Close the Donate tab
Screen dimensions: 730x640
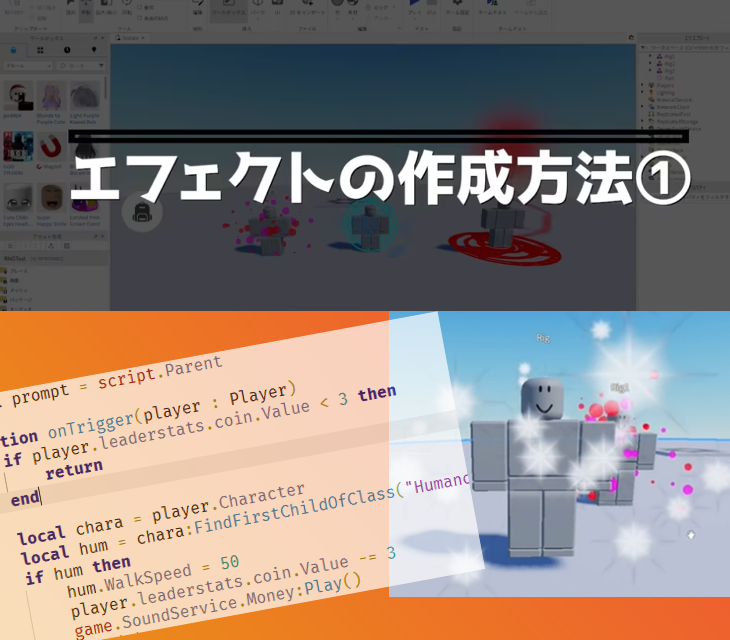coord(143,38)
